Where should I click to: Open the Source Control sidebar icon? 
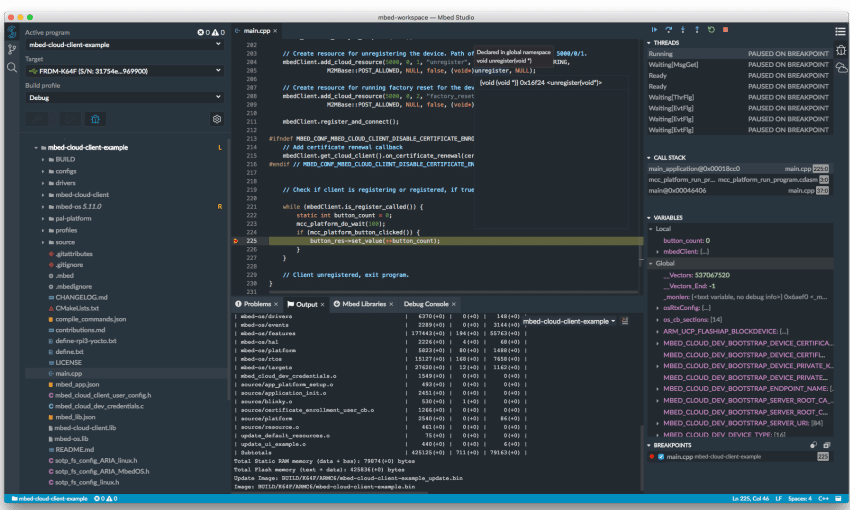click(x=12, y=49)
